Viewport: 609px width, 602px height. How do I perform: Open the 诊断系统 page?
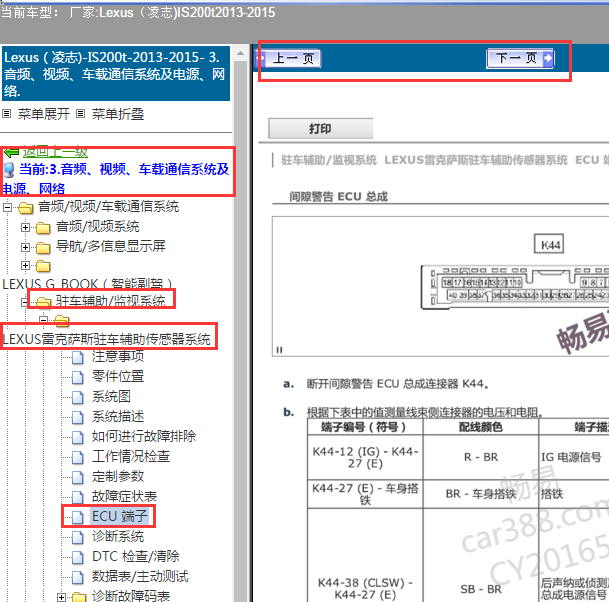click(x=118, y=536)
